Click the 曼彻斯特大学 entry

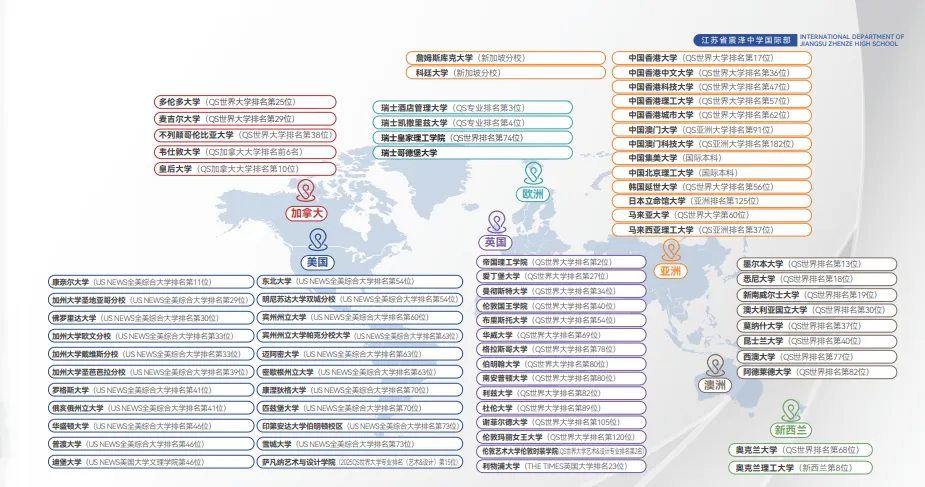562,291
